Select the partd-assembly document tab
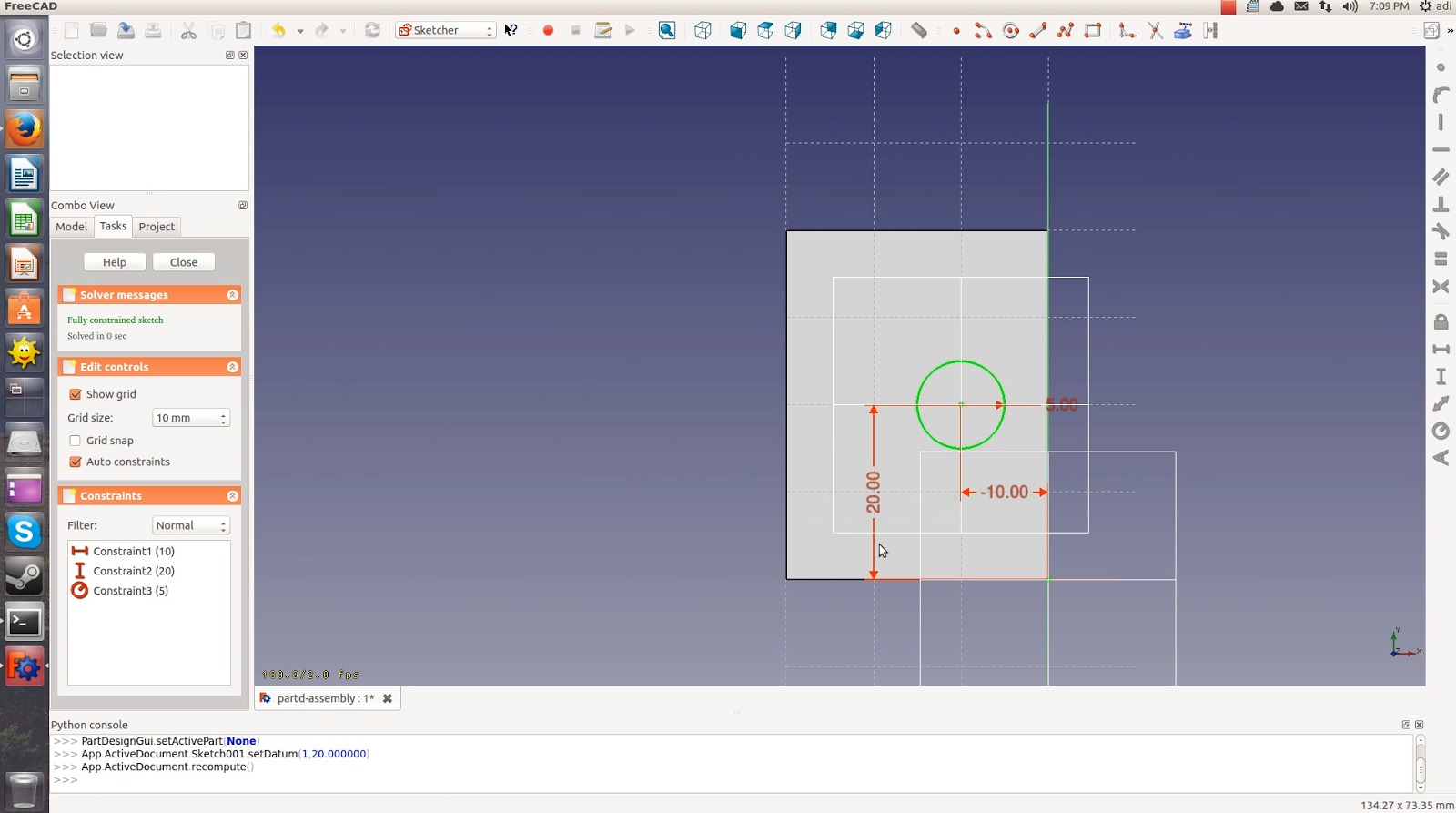Image resolution: width=1456 pixels, height=813 pixels. [x=325, y=698]
